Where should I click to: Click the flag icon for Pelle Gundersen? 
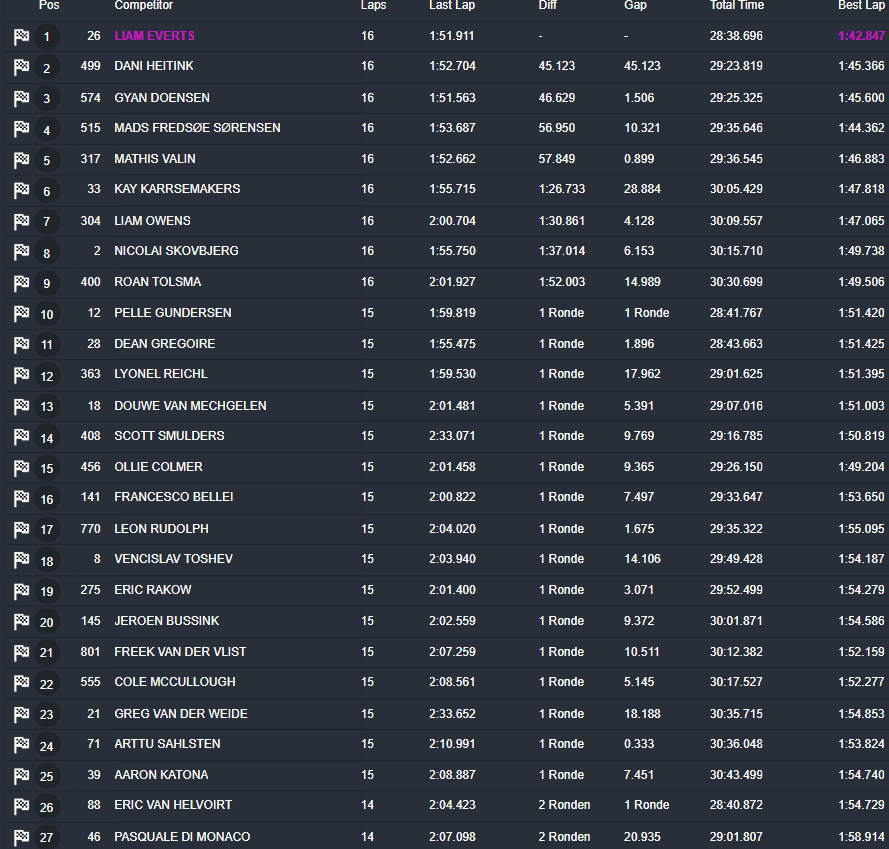21,313
